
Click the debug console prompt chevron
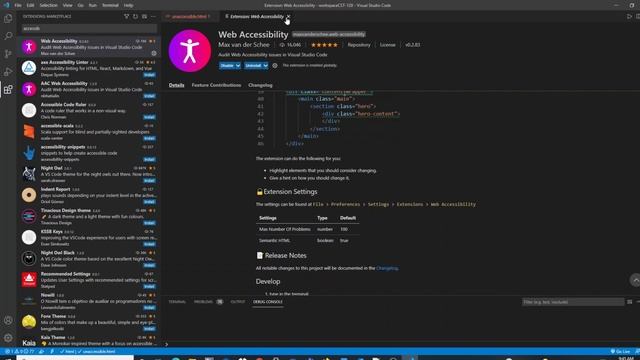pos(167,344)
